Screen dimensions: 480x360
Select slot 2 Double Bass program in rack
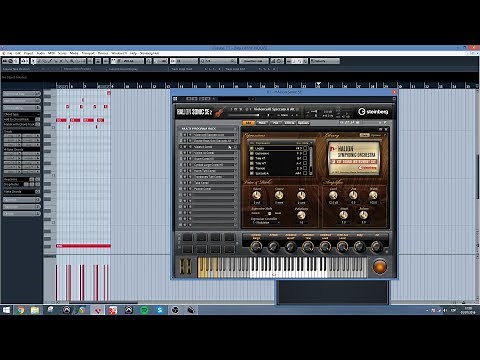213,141
